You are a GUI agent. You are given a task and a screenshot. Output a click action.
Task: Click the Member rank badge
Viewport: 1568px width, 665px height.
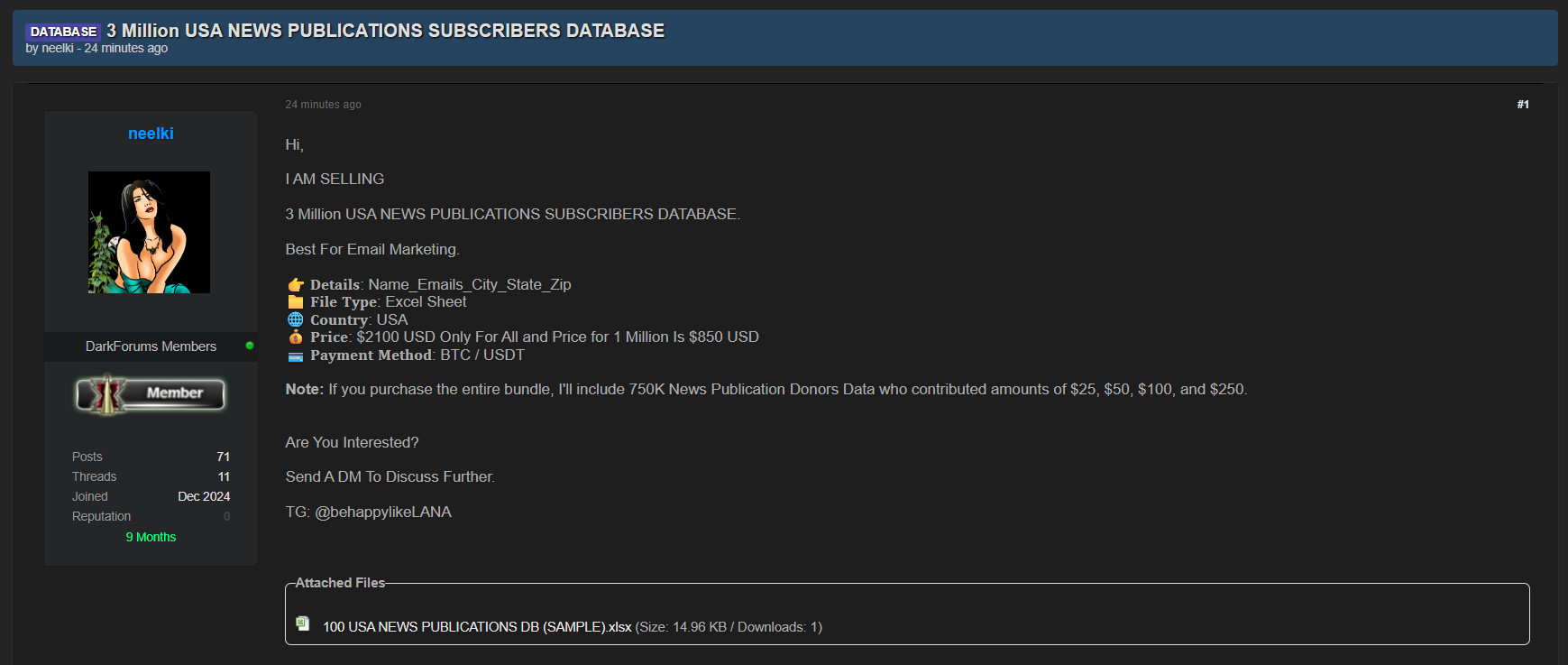[x=151, y=393]
